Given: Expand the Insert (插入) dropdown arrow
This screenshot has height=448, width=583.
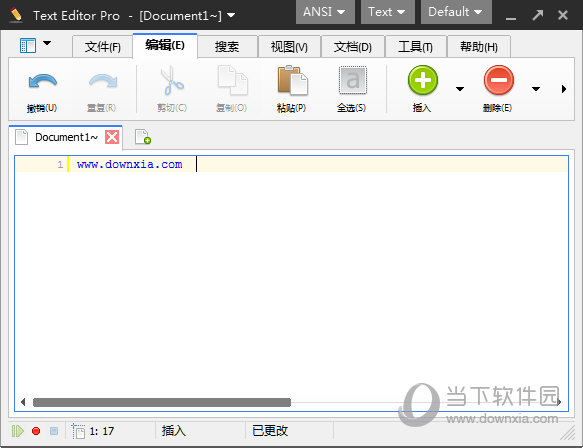Looking at the screenshot, I should [460, 89].
